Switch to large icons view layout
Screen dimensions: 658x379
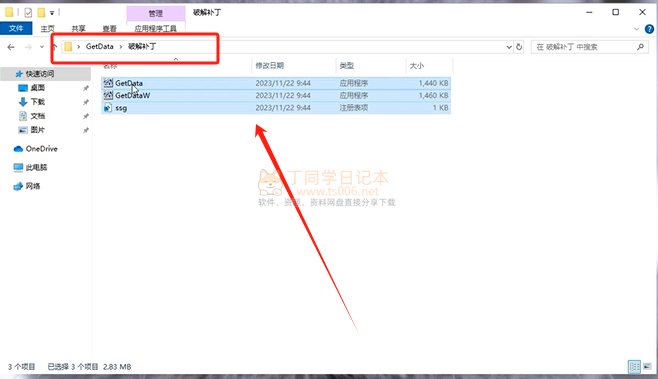pos(648,366)
